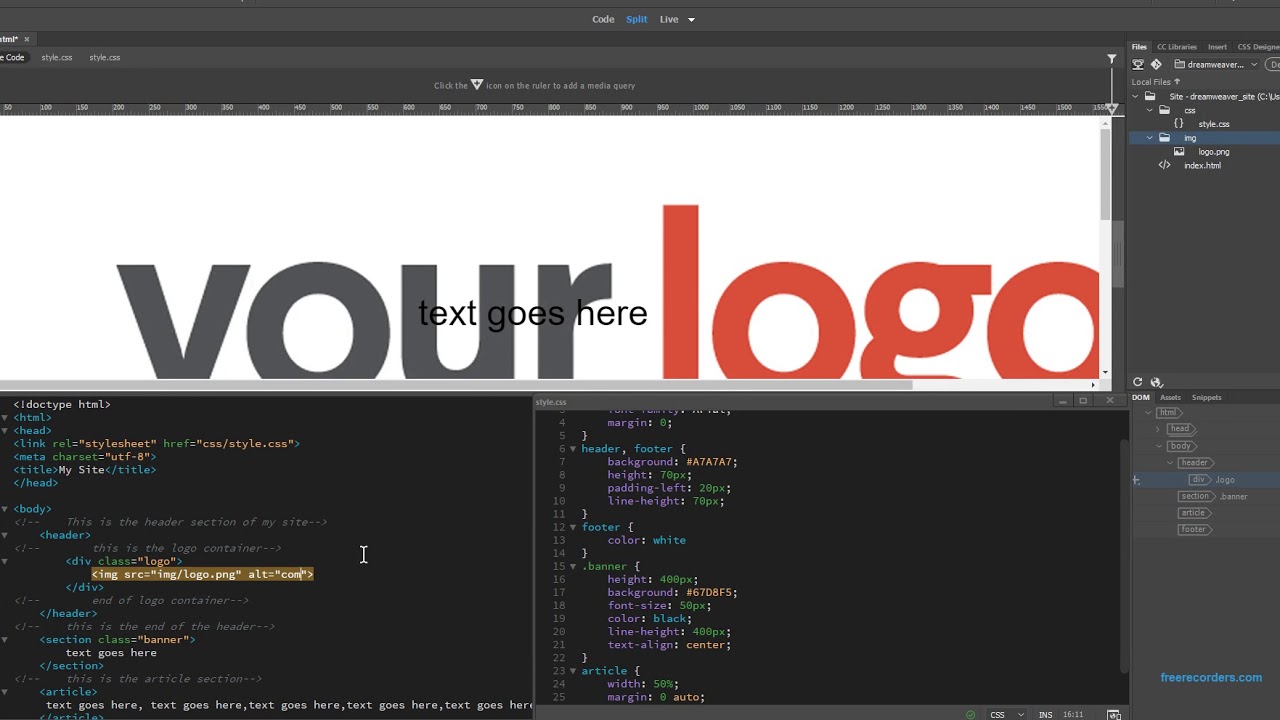
Task: Expand the head node in DOM panel
Action: coord(1158,429)
